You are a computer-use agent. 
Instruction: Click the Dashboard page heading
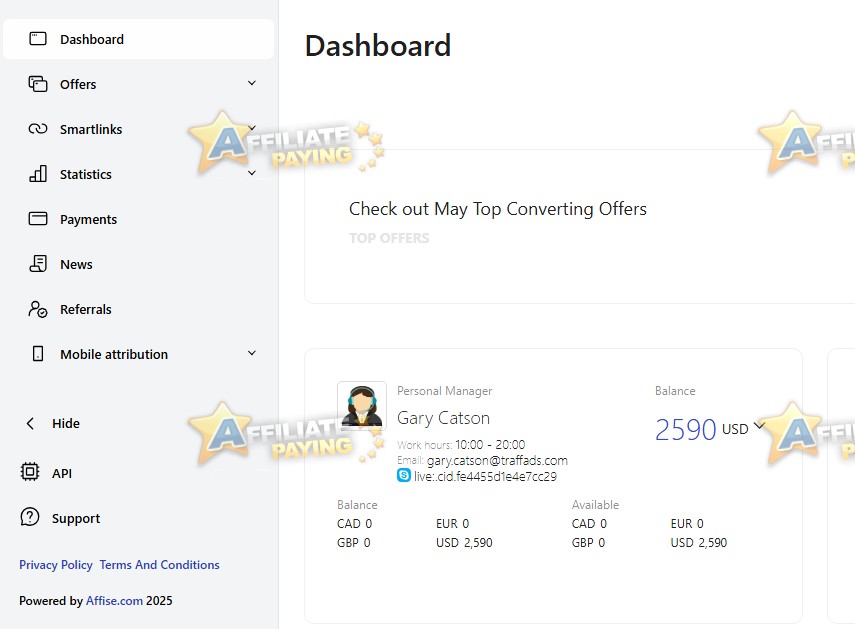click(x=378, y=45)
